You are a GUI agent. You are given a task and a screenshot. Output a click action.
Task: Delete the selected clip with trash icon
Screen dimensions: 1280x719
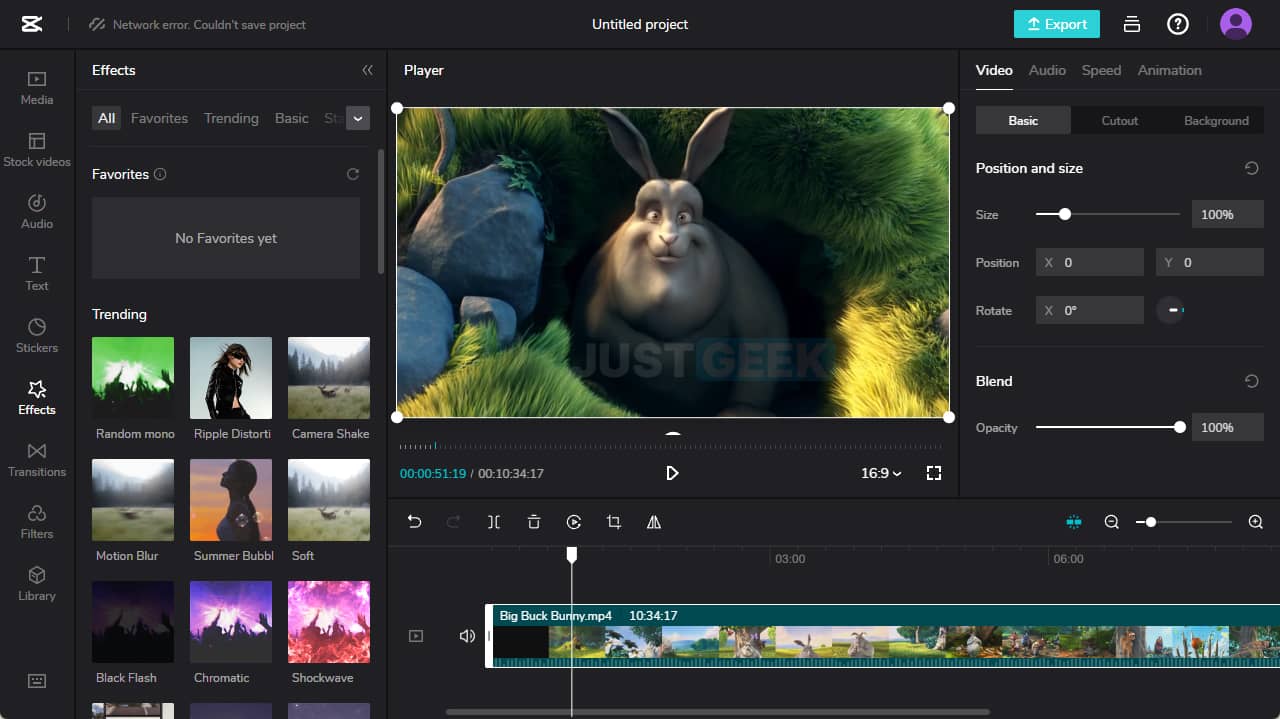point(534,522)
